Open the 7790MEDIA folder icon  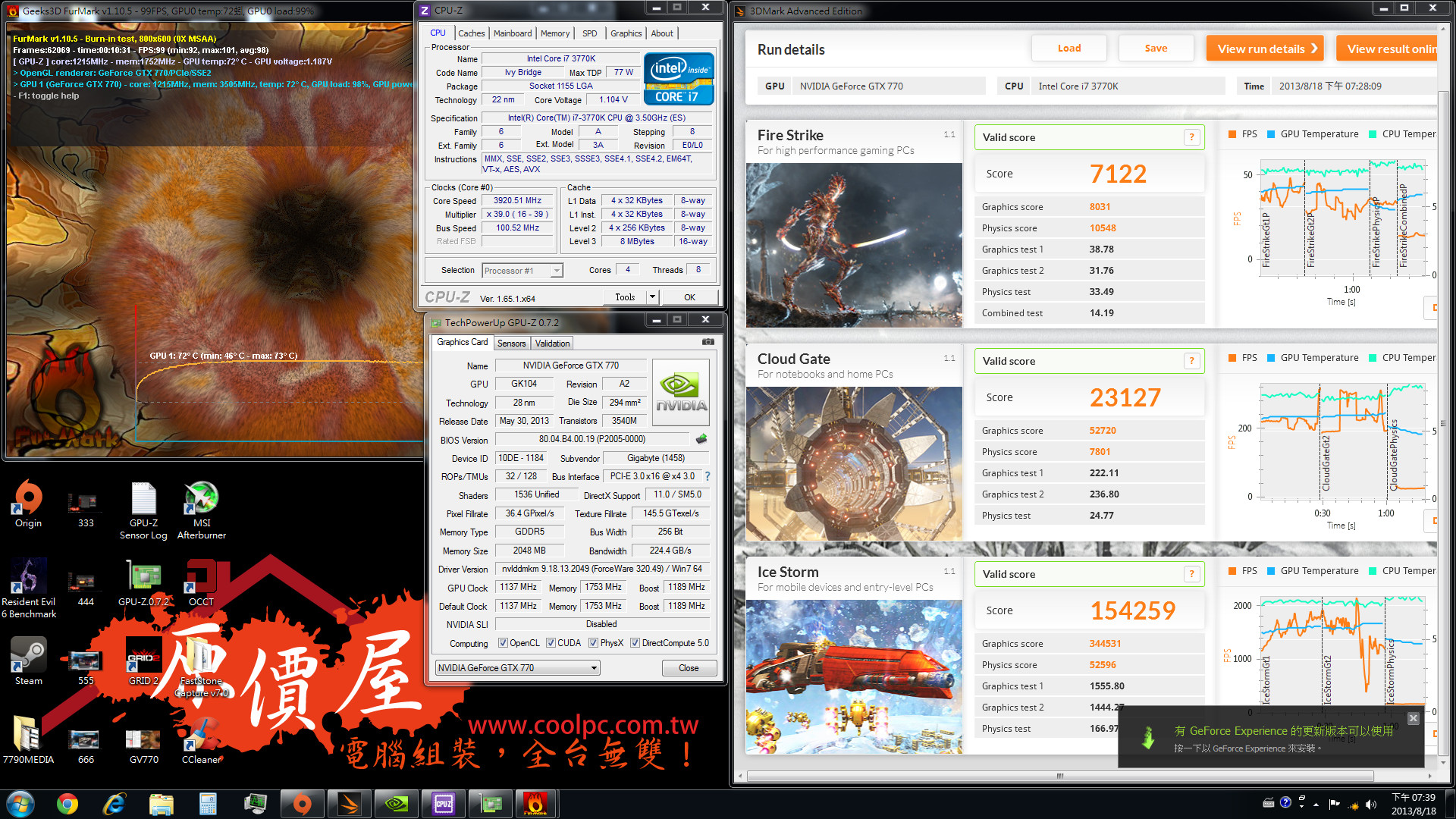pyautogui.click(x=28, y=741)
